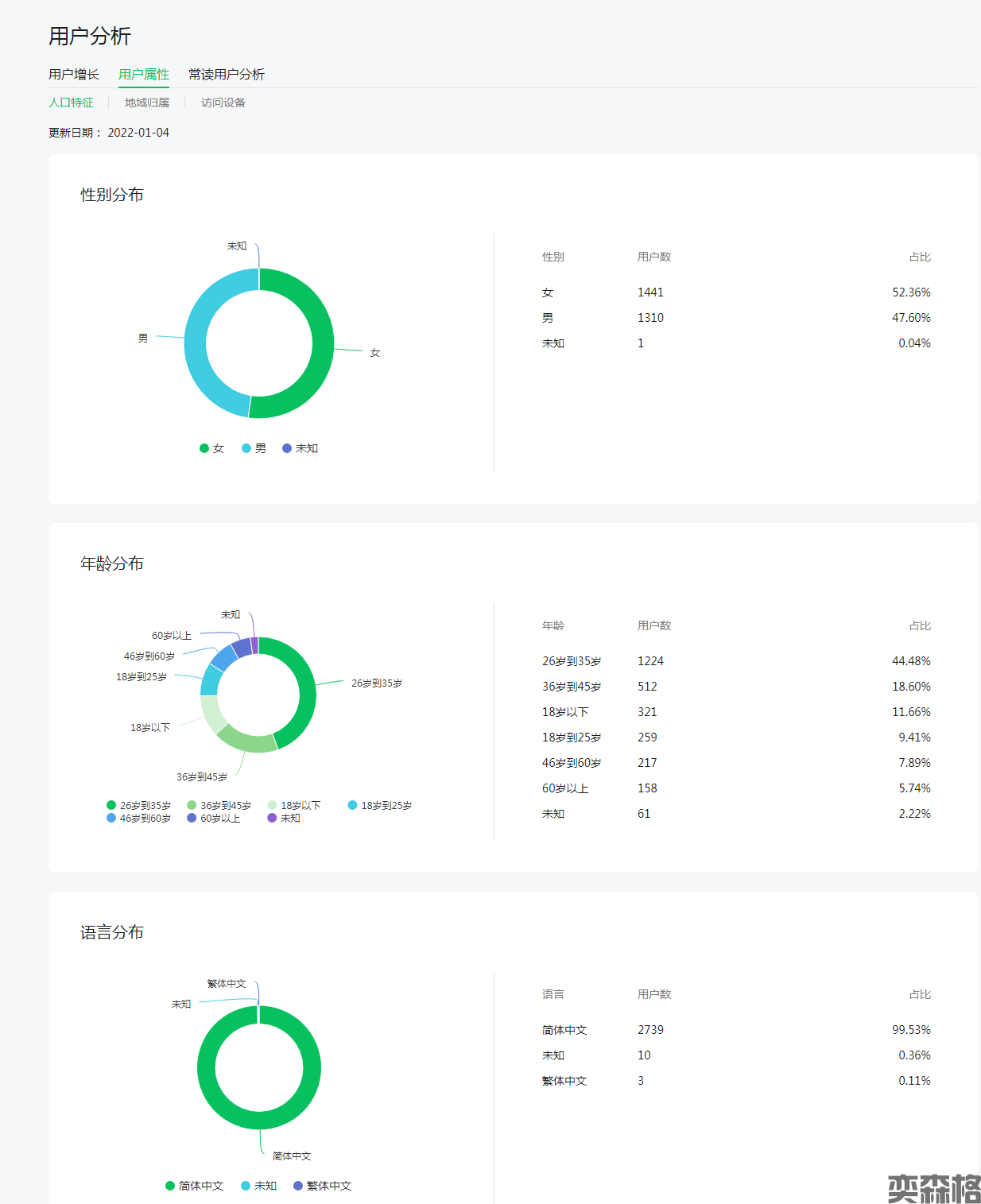The height and width of the screenshot is (1204, 981).
Task: Toggle 女 legend item in gender chart
Action: [211, 448]
